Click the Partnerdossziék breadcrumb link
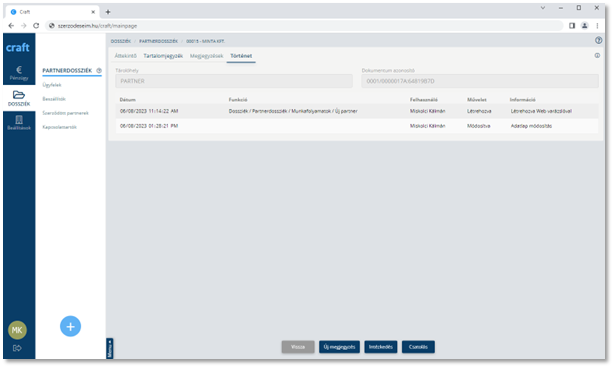This screenshot has height=368, width=614. click(158, 41)
